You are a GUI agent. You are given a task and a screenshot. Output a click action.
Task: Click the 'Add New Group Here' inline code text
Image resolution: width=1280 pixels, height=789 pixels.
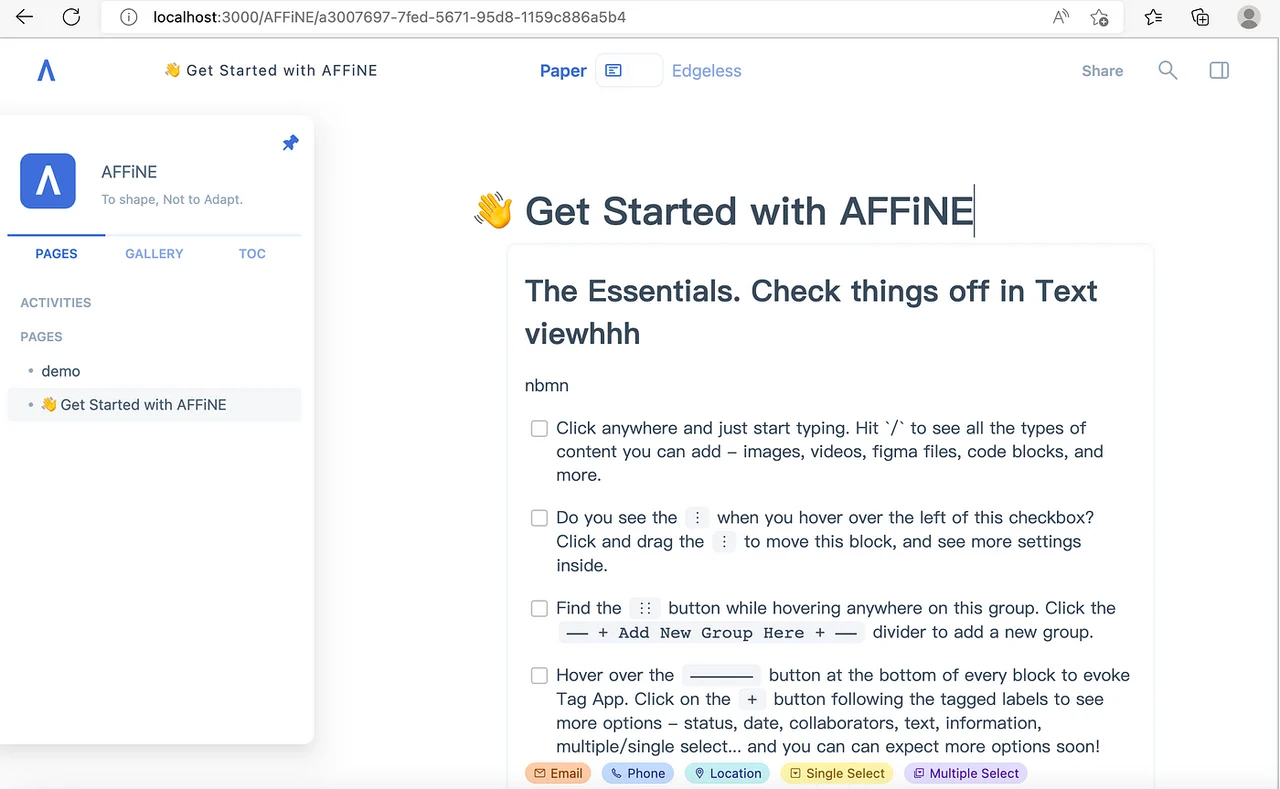pos(711,632)
